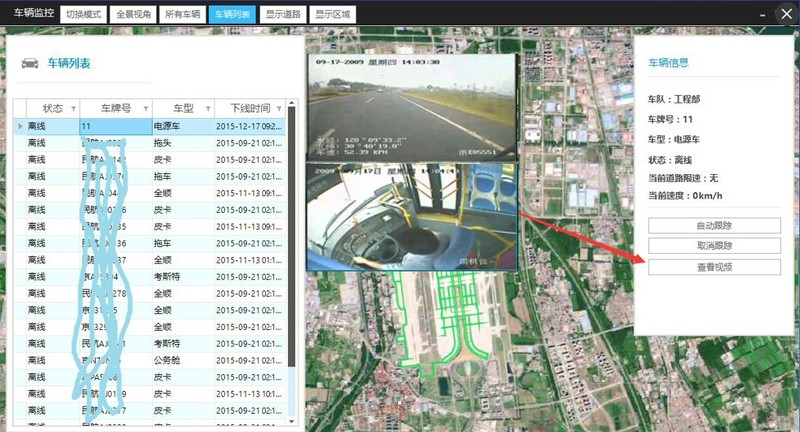Switch to 全景视角 view

coord(133,14)
